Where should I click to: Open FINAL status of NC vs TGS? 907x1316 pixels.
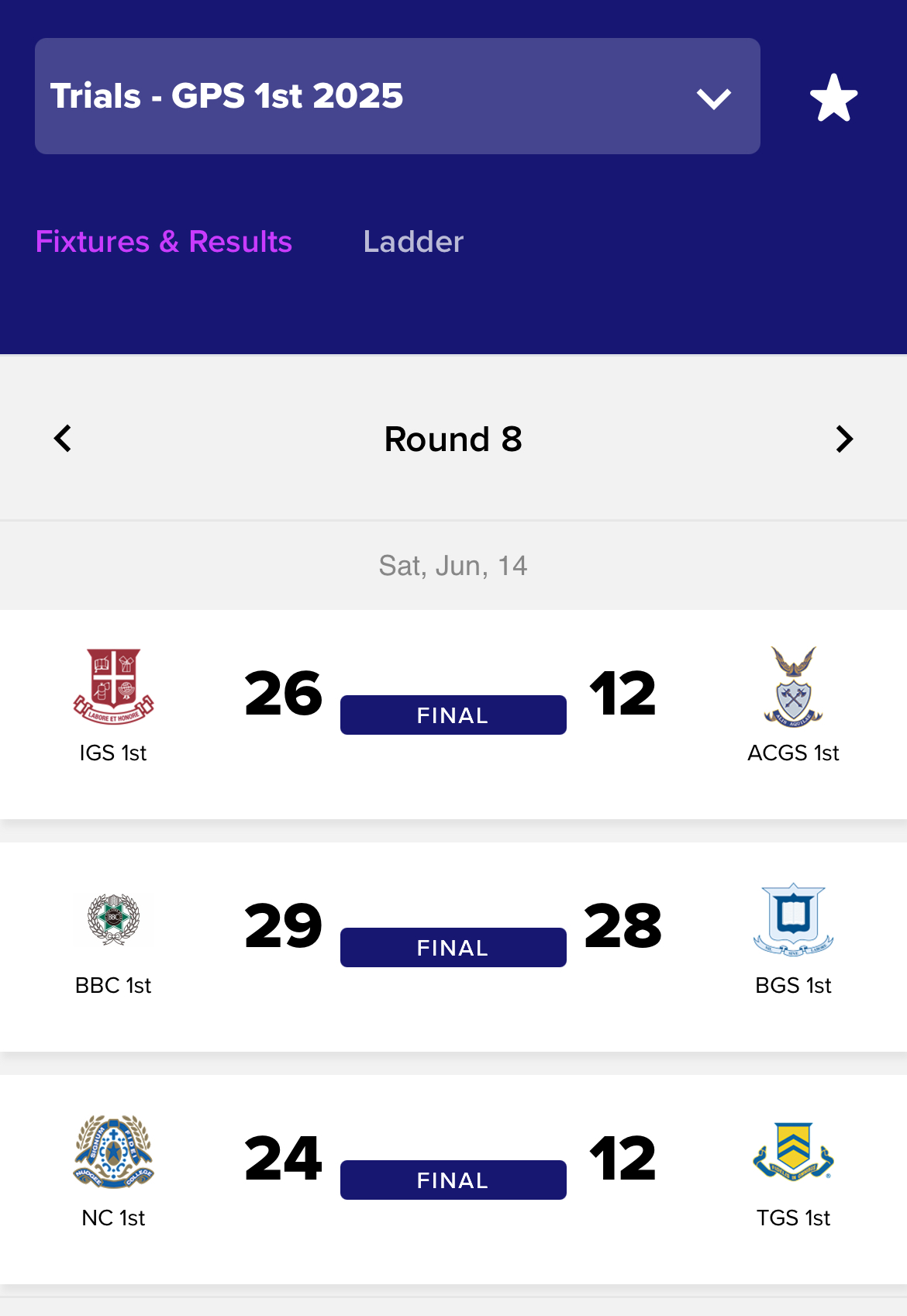(x=453, y=1180)
